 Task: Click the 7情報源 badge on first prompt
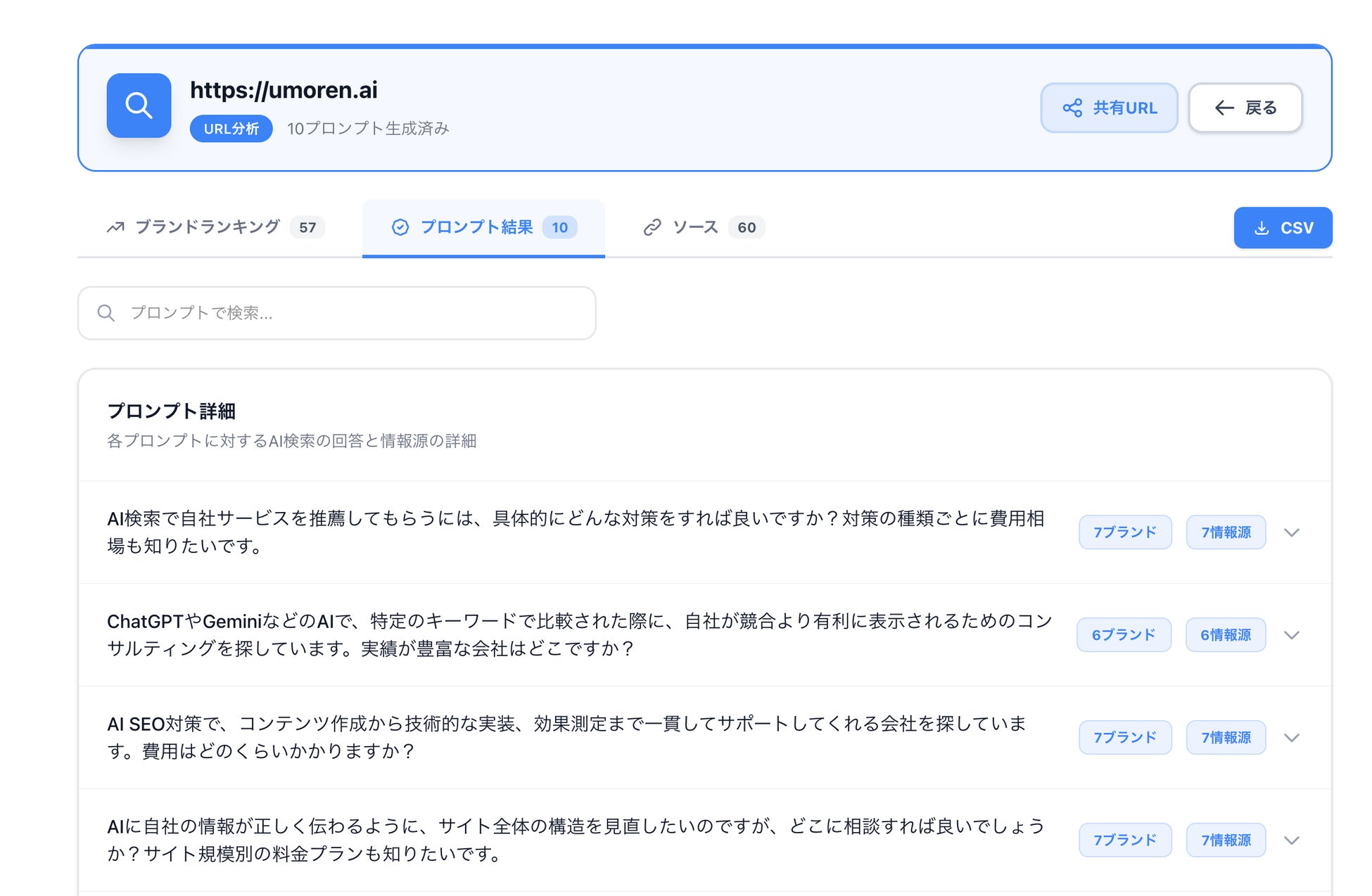(1226, 532)
